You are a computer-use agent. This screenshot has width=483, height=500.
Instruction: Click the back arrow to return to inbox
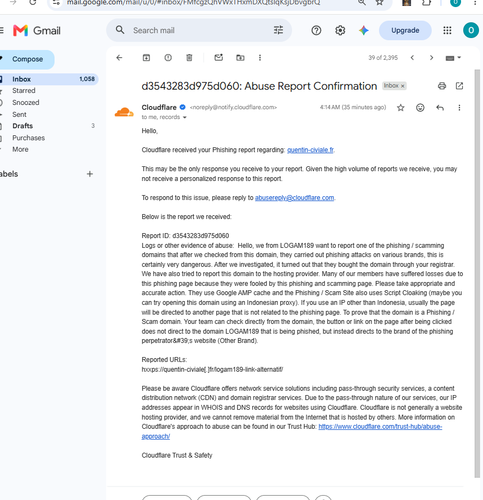[x=119, y=58]
